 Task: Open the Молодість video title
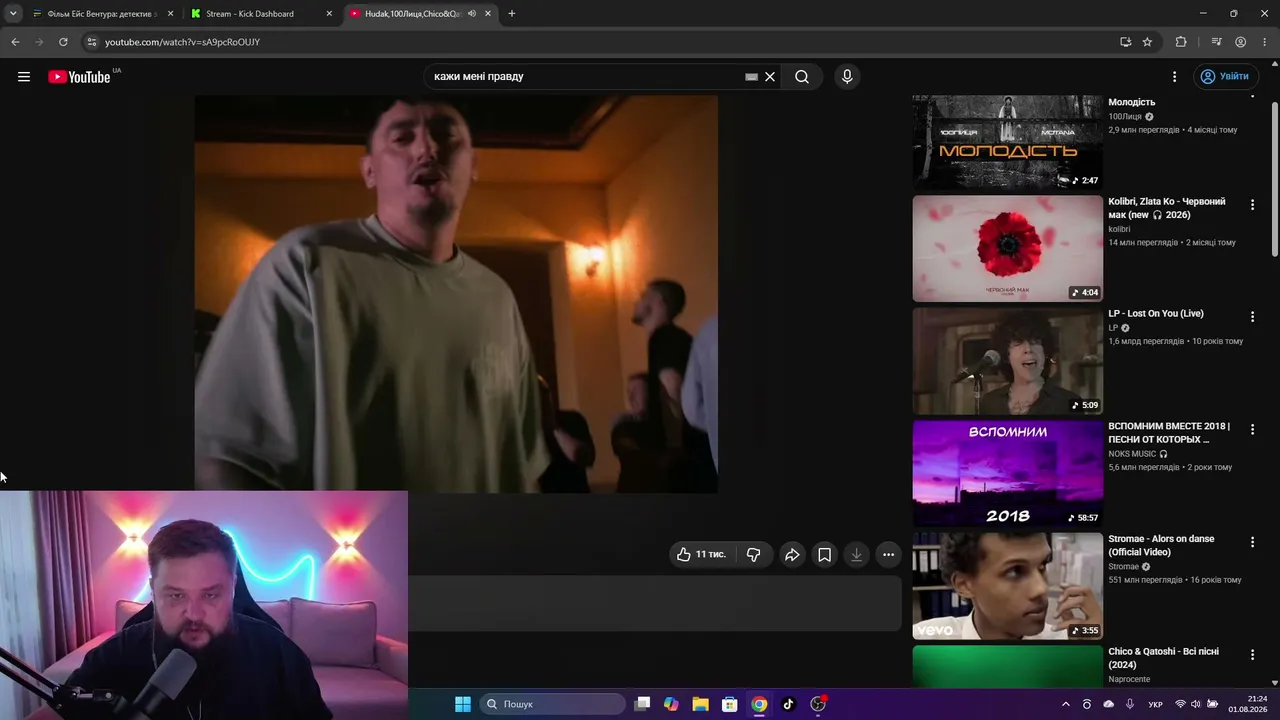[1132, 102]
